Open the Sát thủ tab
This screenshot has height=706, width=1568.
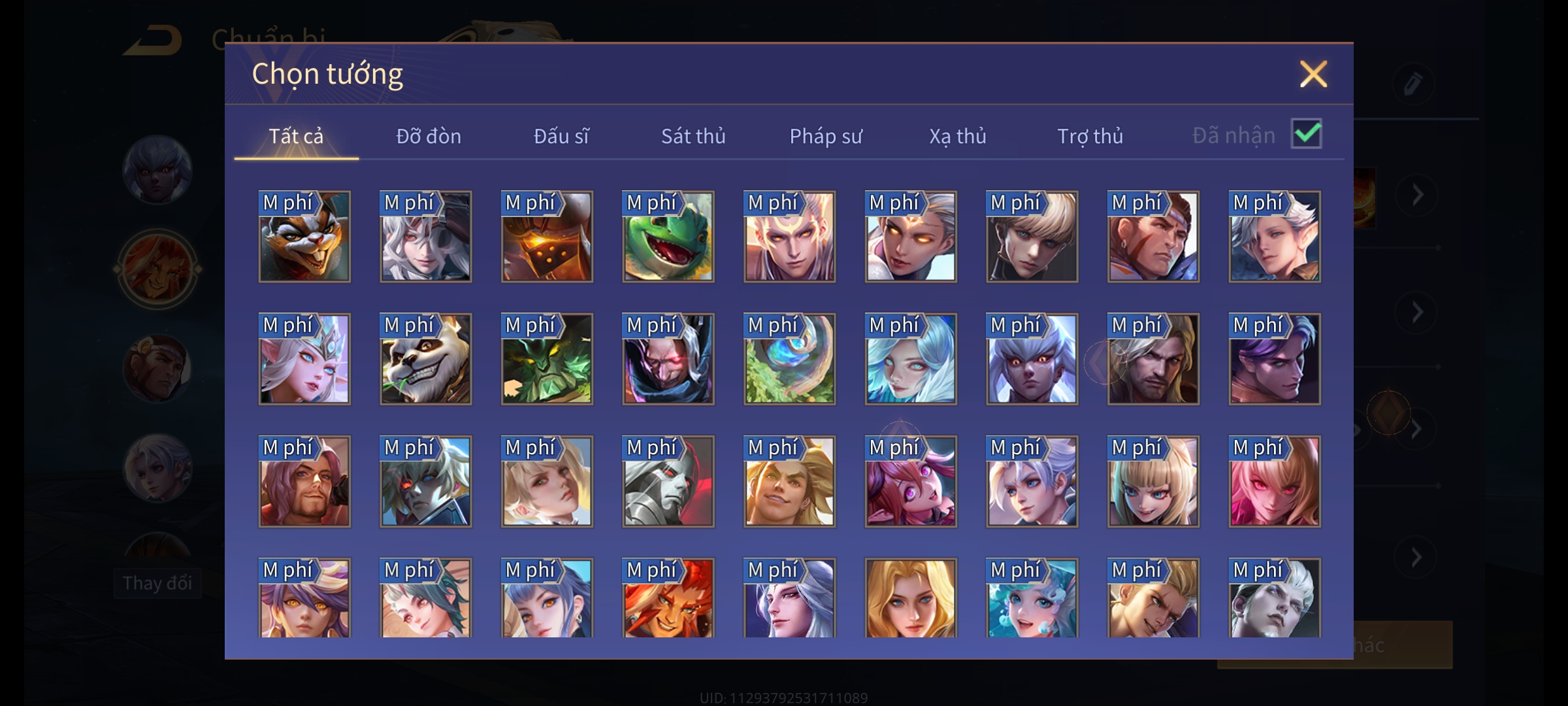point(693,136)
